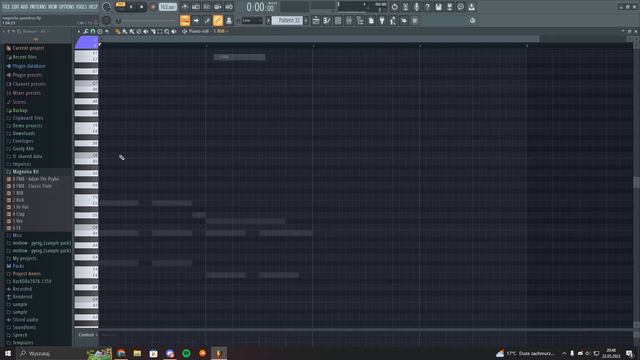Open the PATTERNS menu
This screenshot has height=360, width=640.
[38, 7]
